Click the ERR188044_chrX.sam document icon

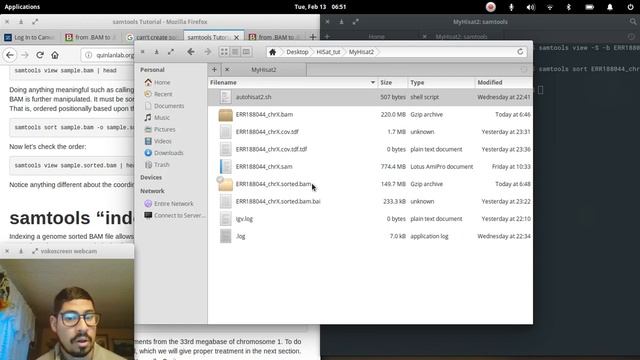[x=225, y=167]
